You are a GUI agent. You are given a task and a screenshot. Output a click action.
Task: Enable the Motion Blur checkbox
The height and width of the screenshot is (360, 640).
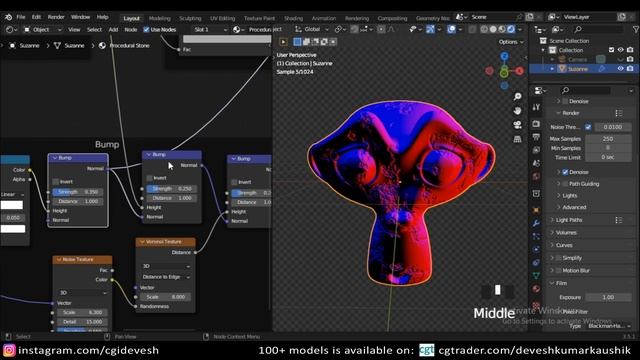(x=559, y=270)
